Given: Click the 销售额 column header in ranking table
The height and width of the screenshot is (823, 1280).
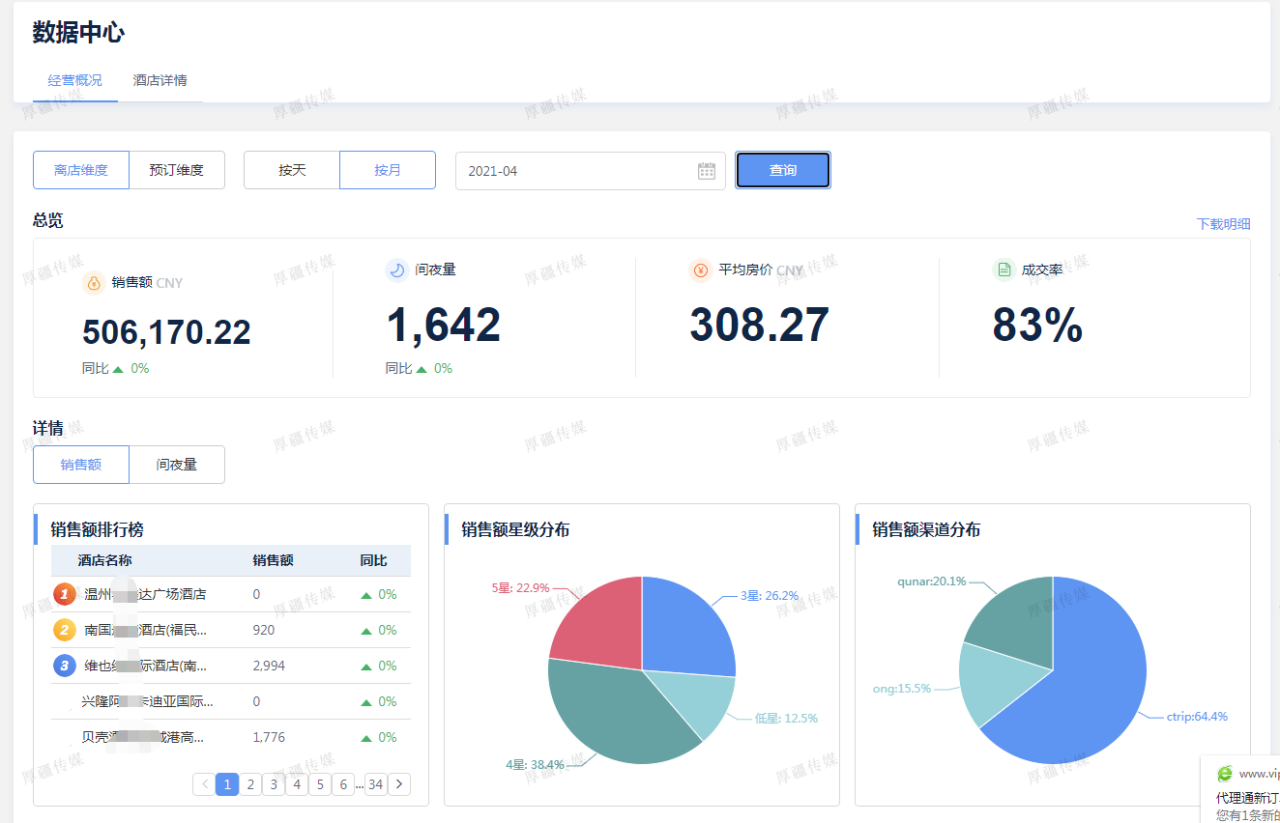Looking at the screenshot, I should click(273, 561).
